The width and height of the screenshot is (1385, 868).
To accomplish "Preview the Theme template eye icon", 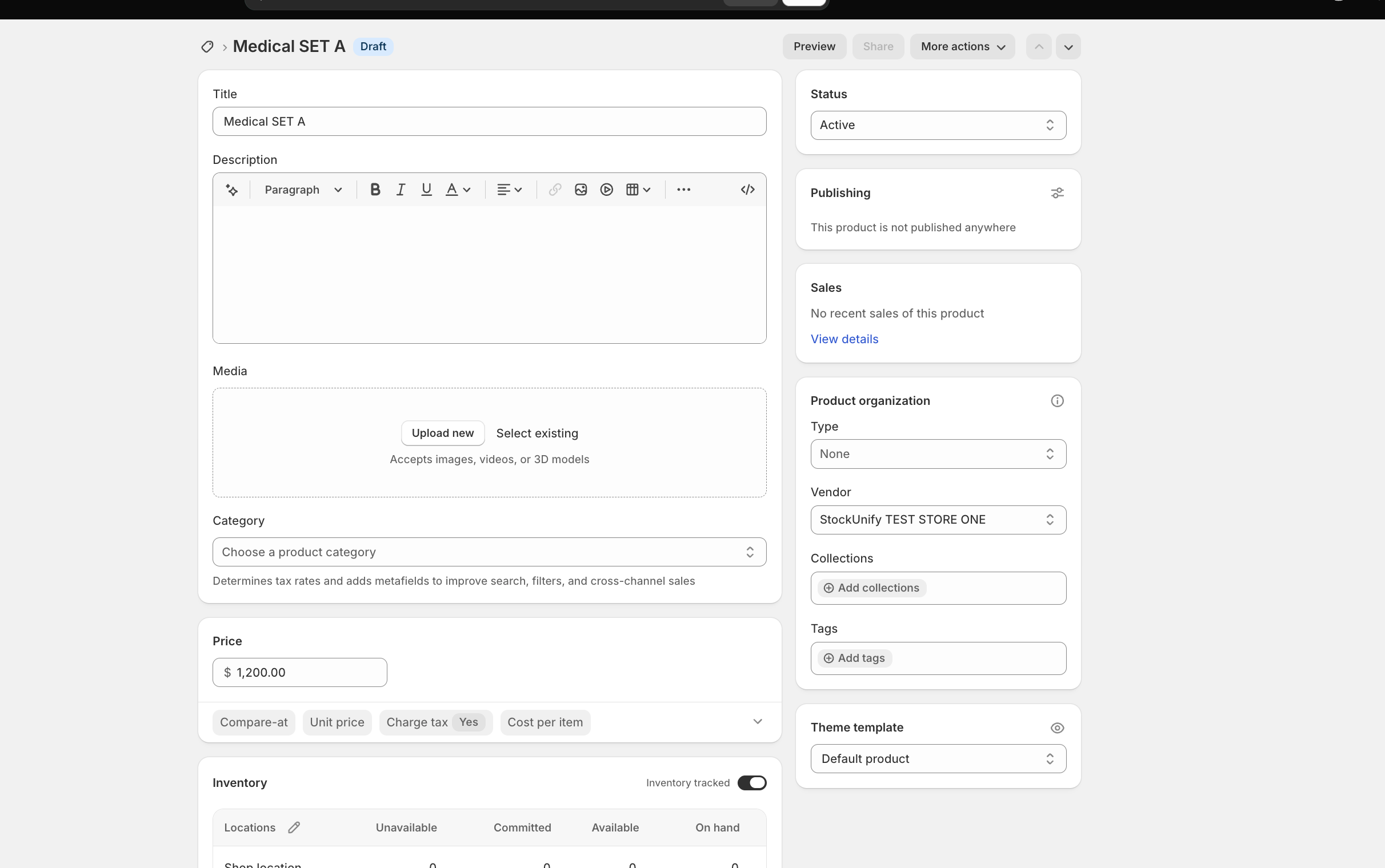I will [x=1057, y=728].
